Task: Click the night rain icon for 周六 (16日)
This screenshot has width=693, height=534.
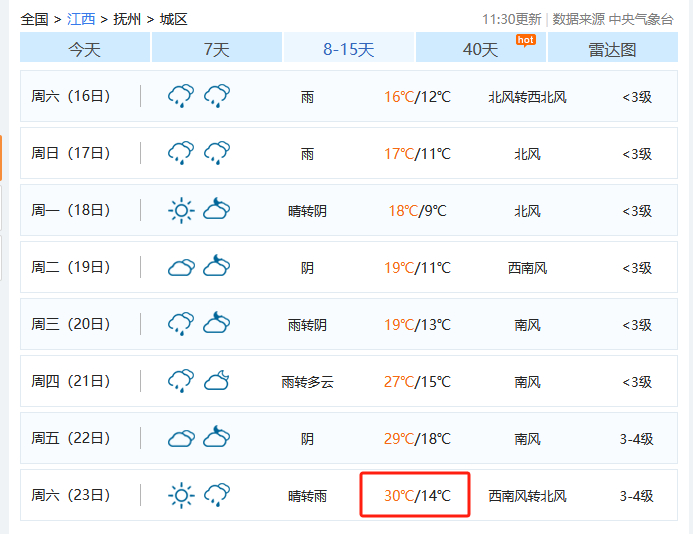Action: click(x=217, y=95)
